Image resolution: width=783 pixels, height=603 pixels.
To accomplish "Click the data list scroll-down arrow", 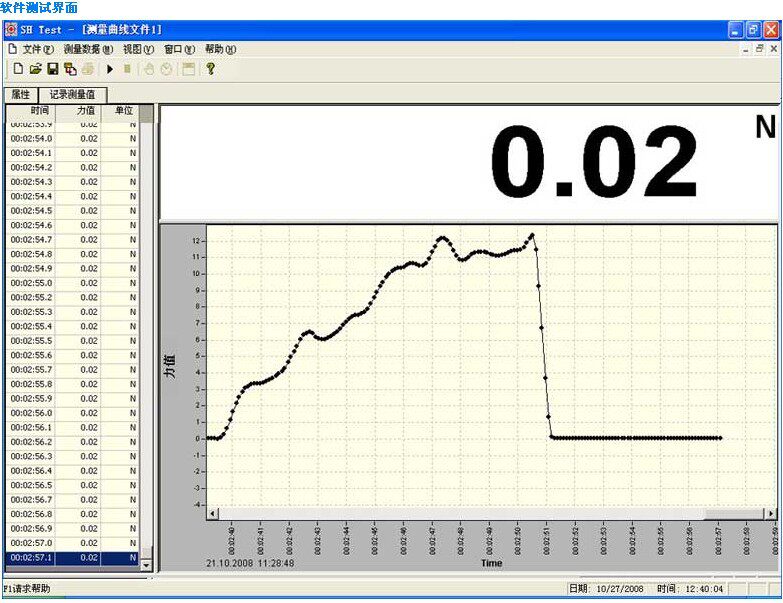I will point(146,565).
